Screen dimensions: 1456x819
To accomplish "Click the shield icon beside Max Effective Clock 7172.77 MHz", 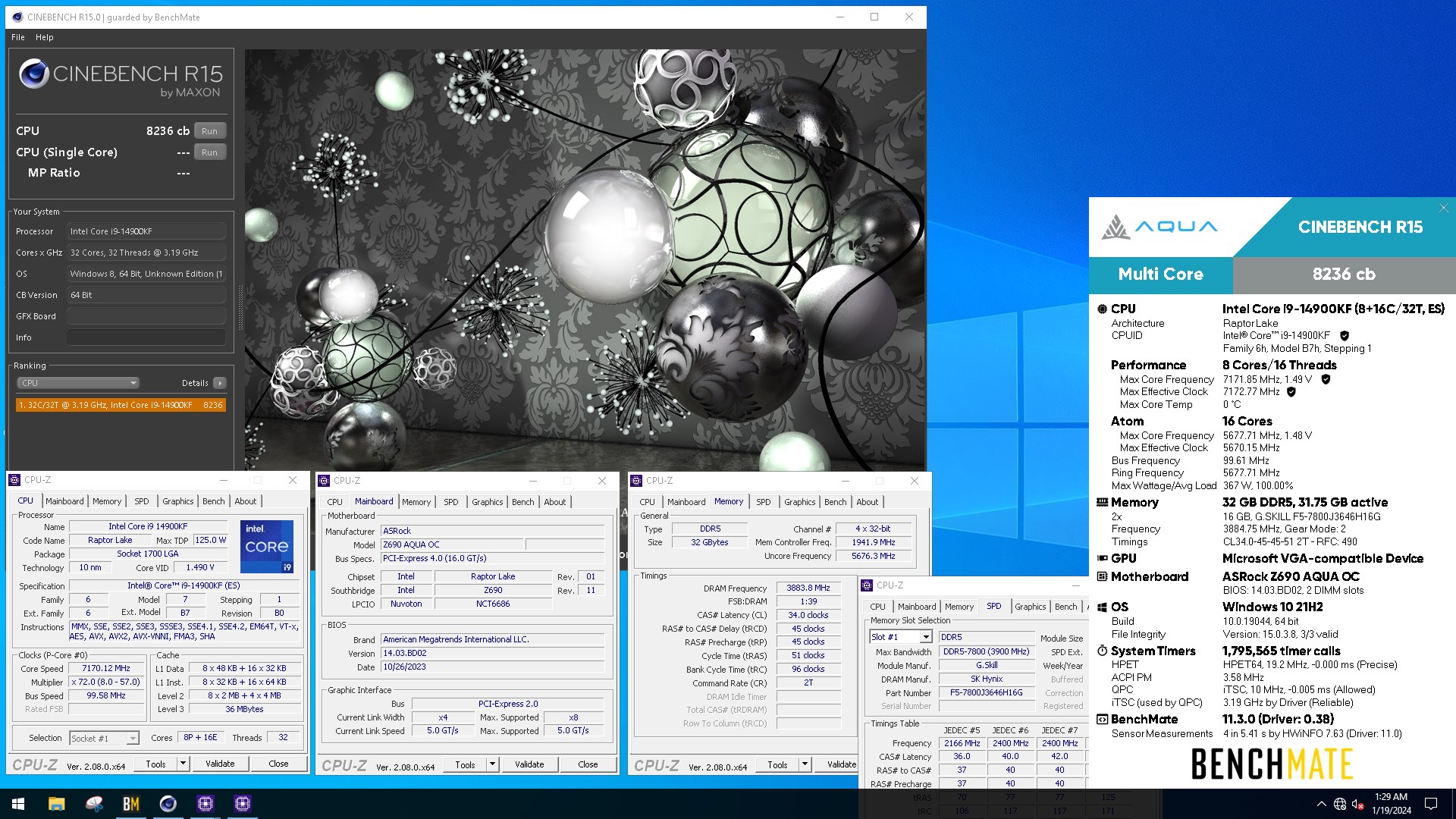I will click(1291, 392).
